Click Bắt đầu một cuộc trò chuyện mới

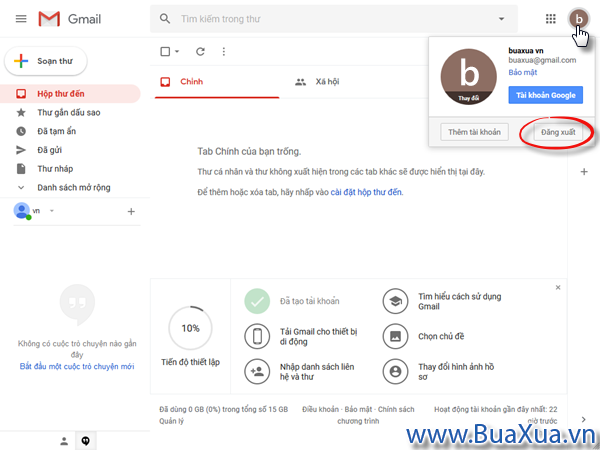point(77,367)
